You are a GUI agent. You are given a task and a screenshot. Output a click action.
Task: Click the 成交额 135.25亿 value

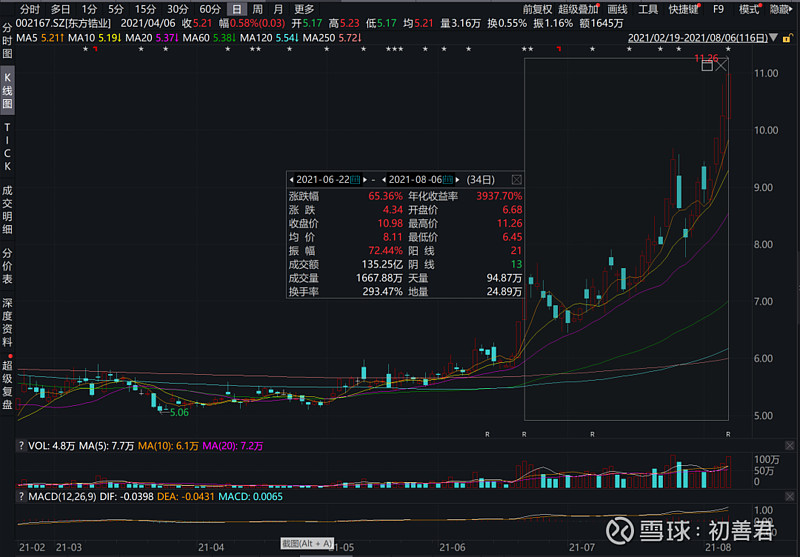(x=382, y=264)
